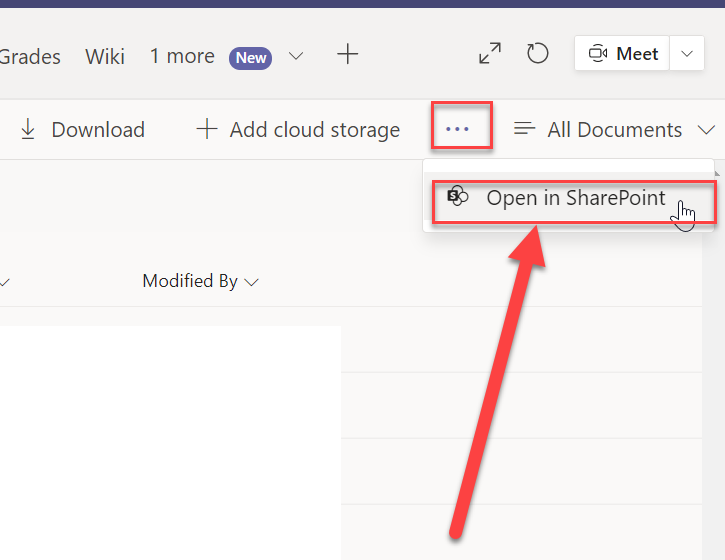The width and height of the screenshot is (725, 560).
Task: Click the video camera icon in Meet
Action: coord(597,54)
